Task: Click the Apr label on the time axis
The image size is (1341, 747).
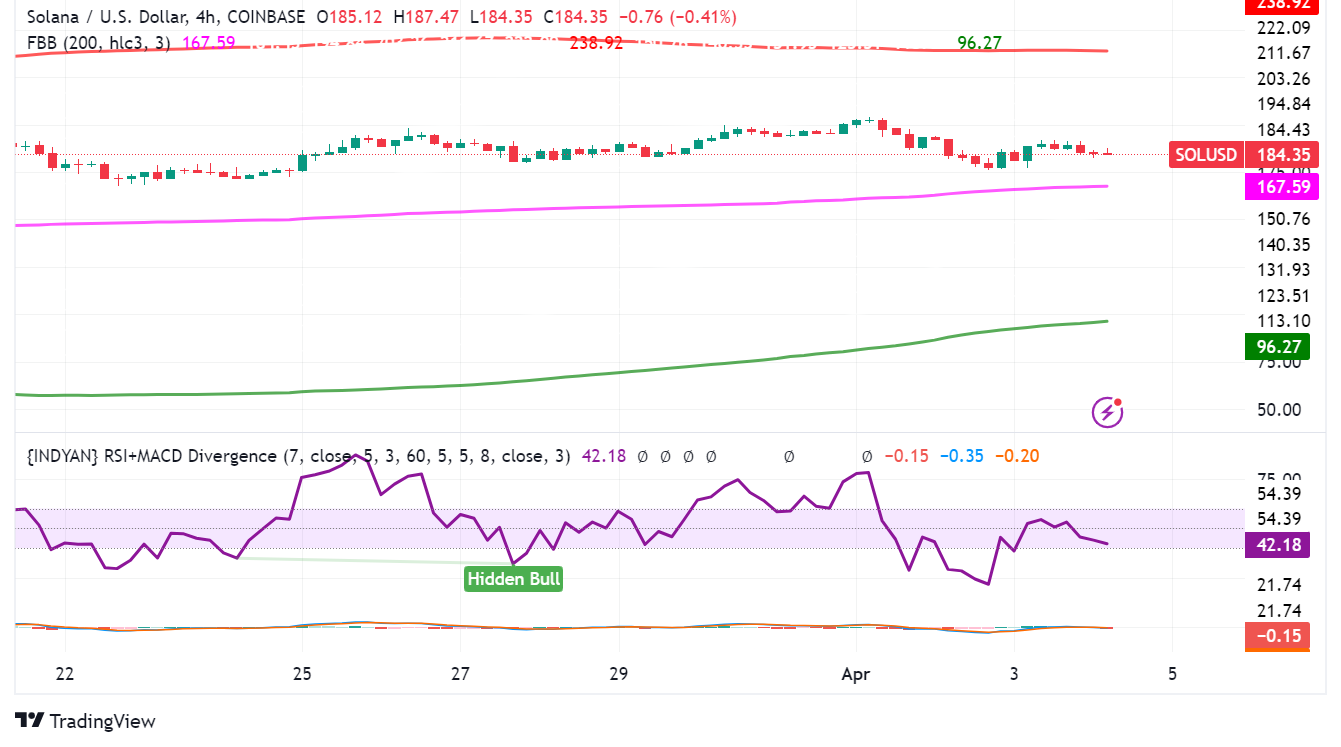Action: click(x=856, y=674)
